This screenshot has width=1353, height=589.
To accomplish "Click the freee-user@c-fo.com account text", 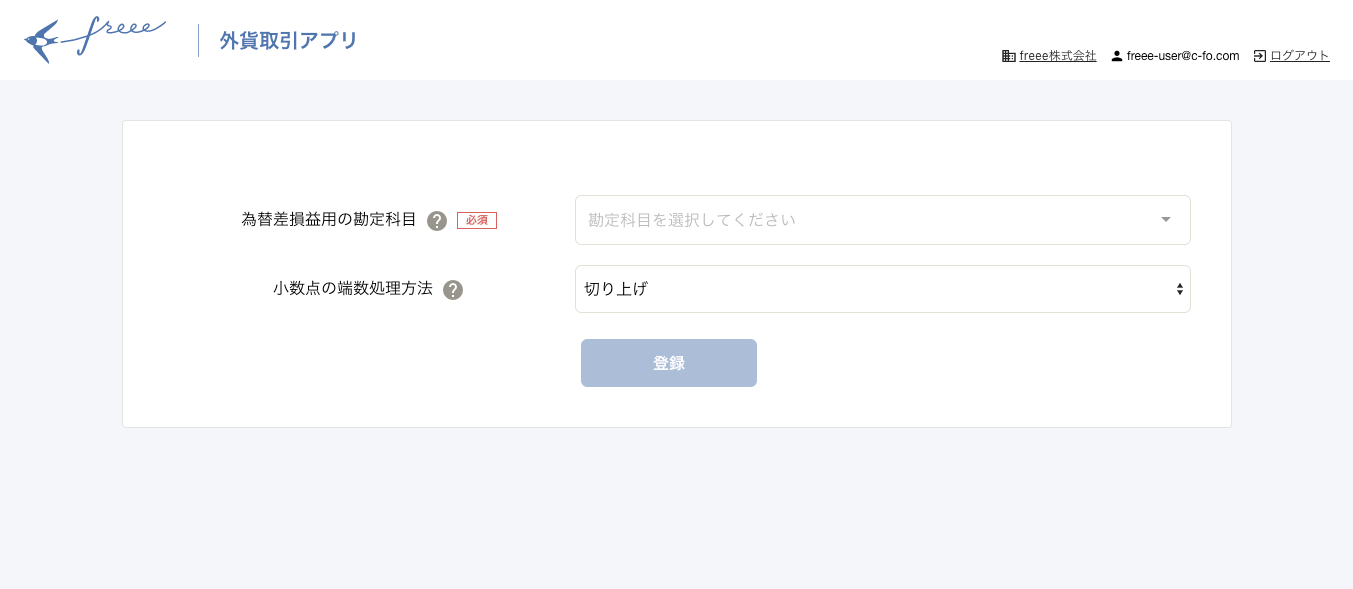I will (x=1183, y=56).
